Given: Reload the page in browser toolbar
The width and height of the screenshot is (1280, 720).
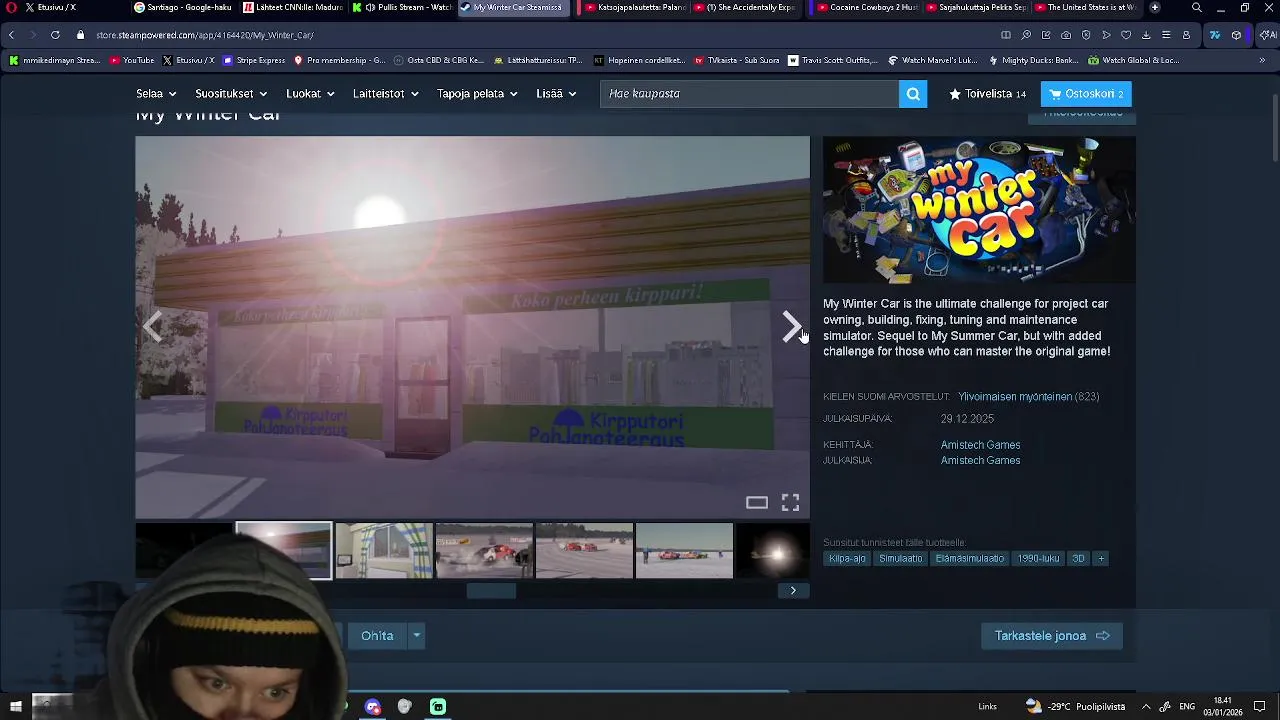Looking at the screenshot, I should coord(55,35).
